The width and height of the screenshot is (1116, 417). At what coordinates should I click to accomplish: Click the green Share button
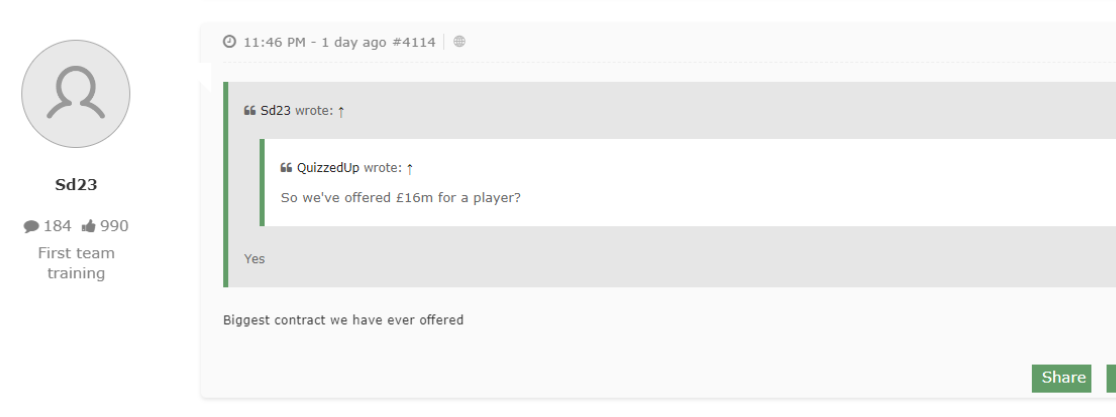pos(1061,378)
